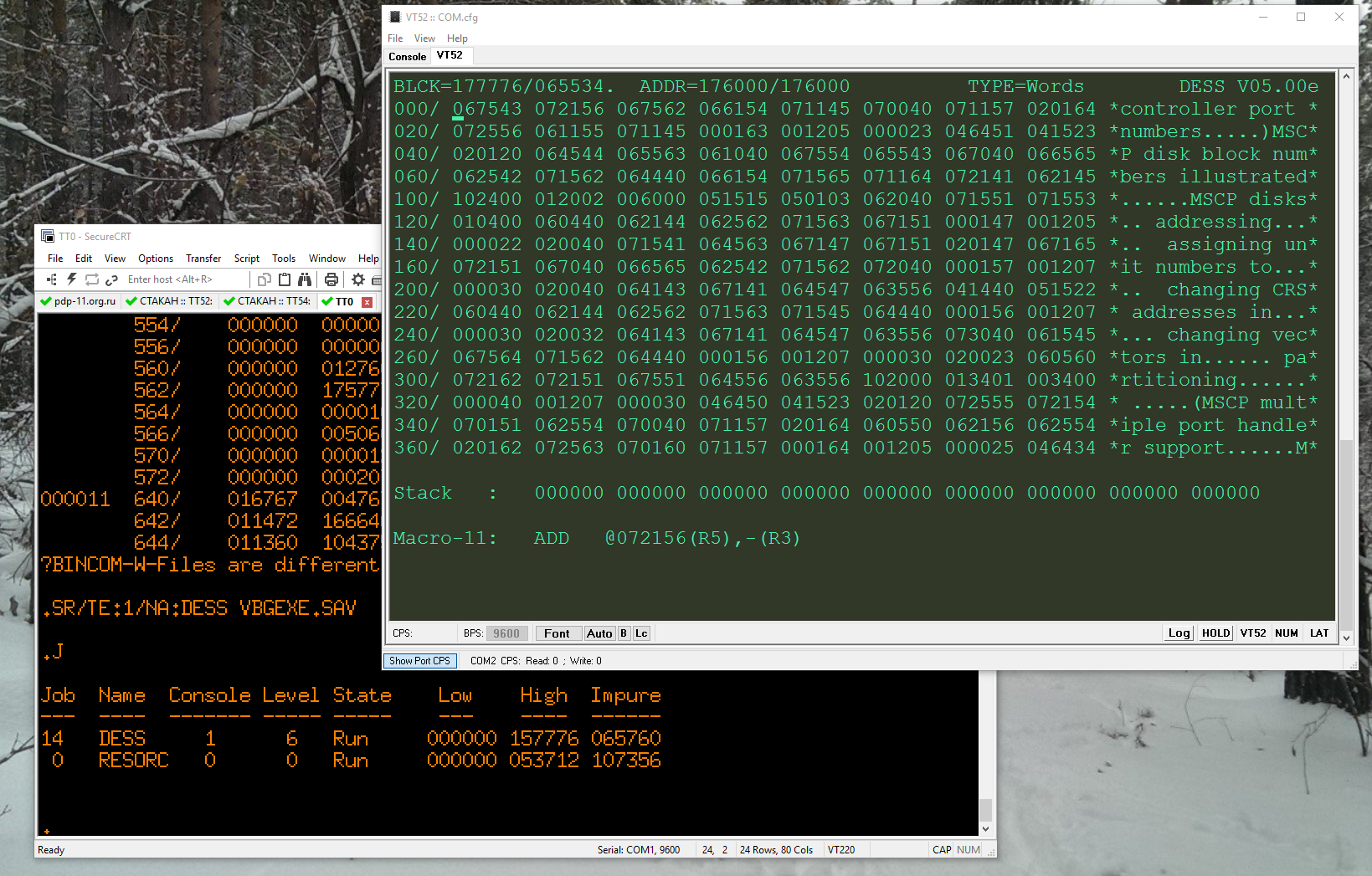Open session options gear icon
This screenshot has height=876, width=1372.
(x=358, y=279)
